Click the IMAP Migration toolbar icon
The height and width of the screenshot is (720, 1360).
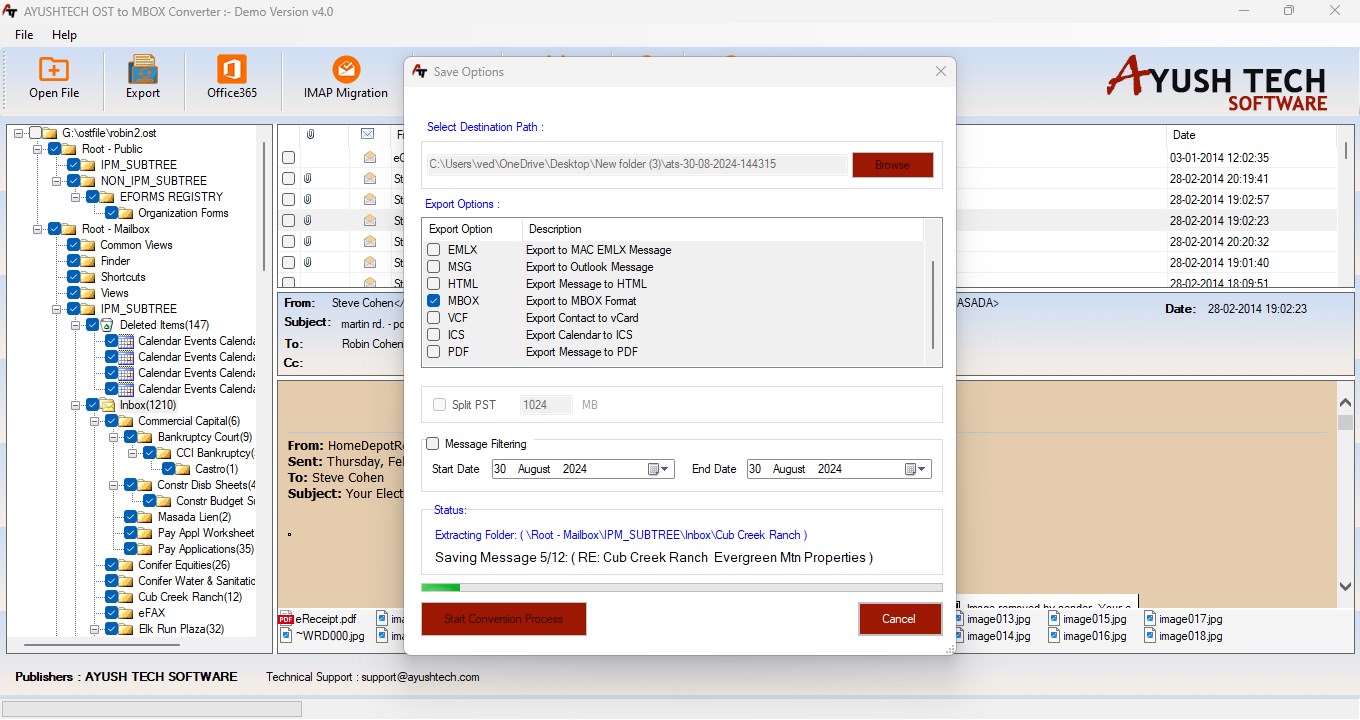click(x=346, y=69)
